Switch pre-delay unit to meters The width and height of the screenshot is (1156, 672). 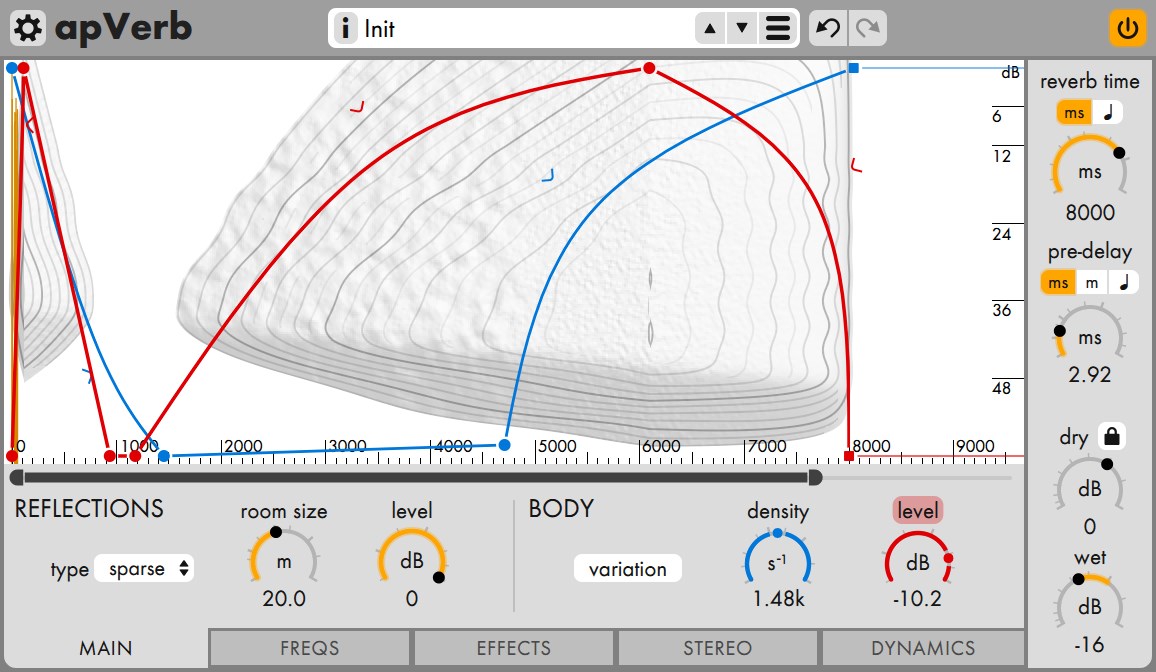[1092, 283]
